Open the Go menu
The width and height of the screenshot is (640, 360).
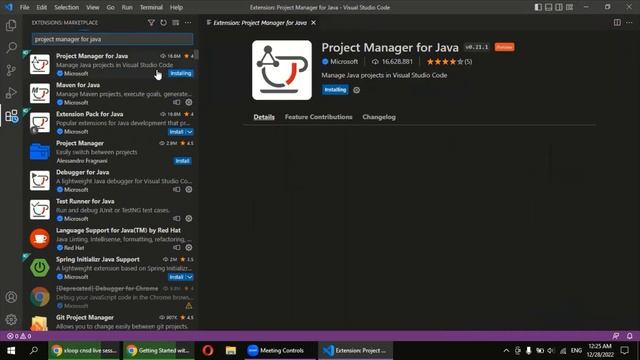click(110, 7)
